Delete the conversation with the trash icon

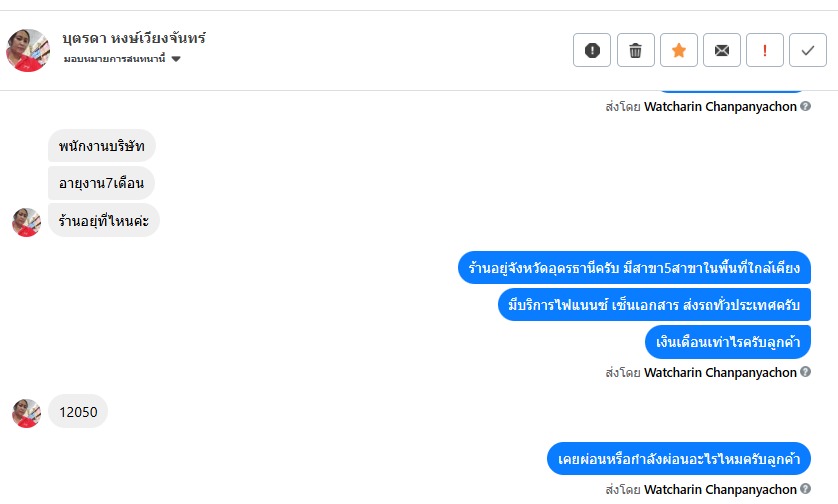tap(635, 50)
